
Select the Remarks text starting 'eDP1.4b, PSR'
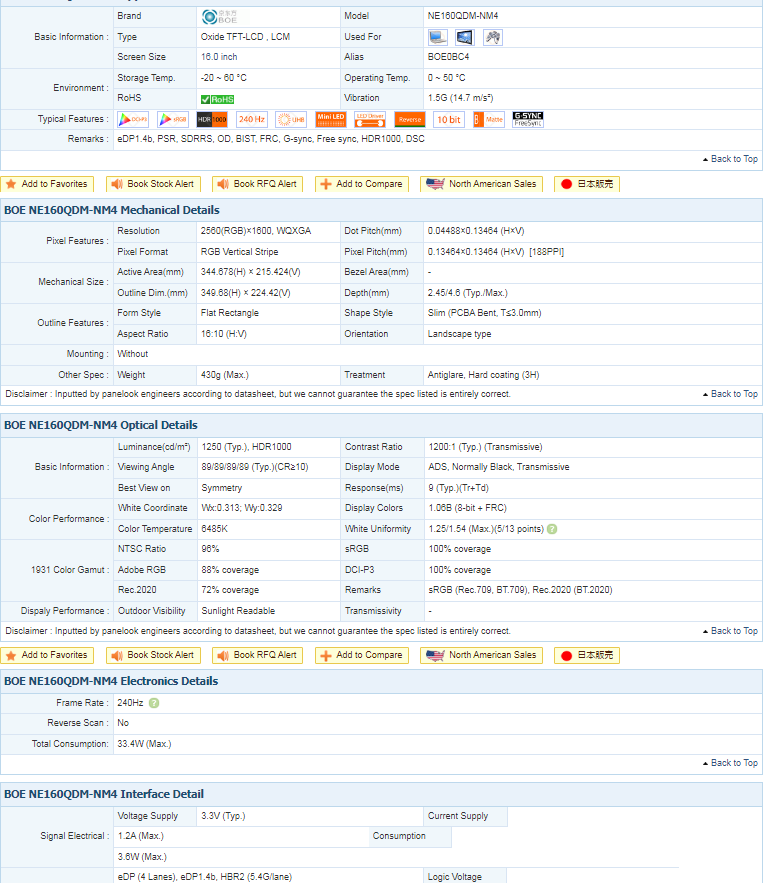click(x=271, y=139)
